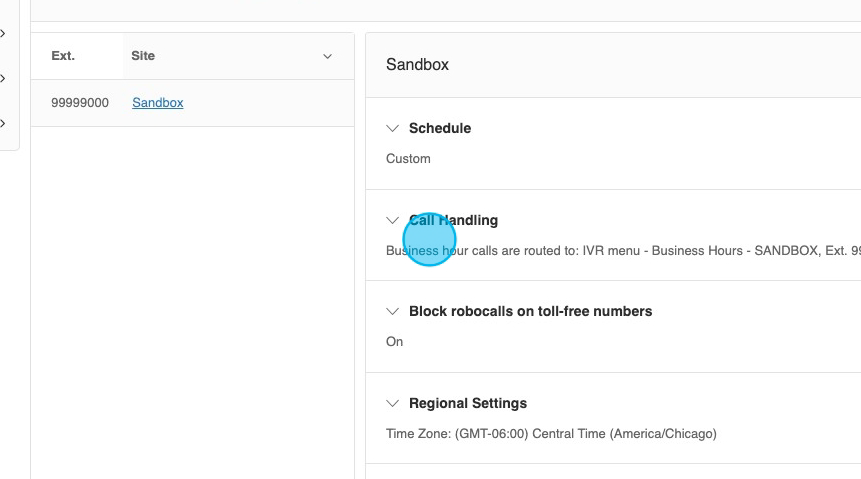This screenshot has height=479, width=861.
Task: Open the Site column dropdown arrow
Action: coord(327,56)
